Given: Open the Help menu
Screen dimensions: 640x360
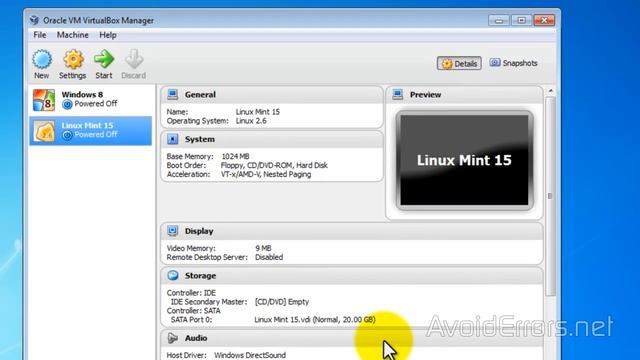Looking at the screenshot, I should click(108, 35).
